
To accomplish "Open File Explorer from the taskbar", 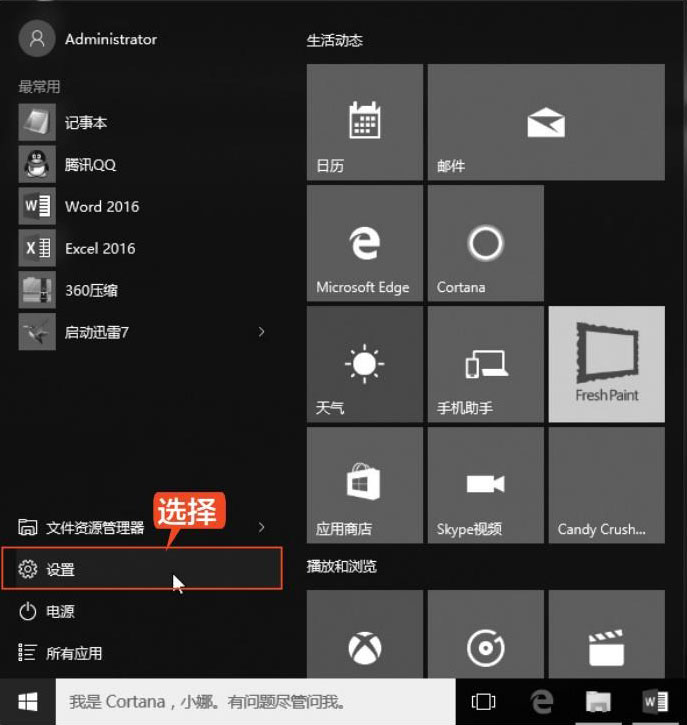I will [x=598, y=702].
